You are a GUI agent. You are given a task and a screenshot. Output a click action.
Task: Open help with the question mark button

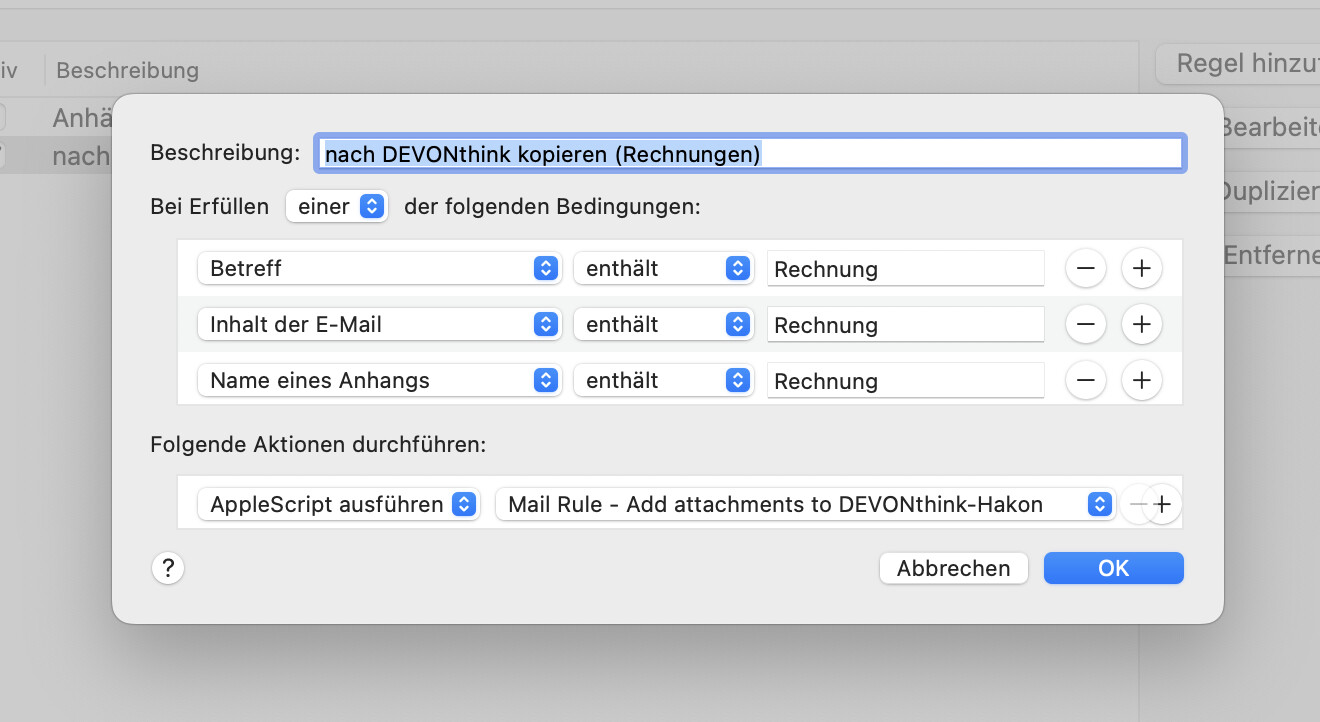(x=168, y=568)
